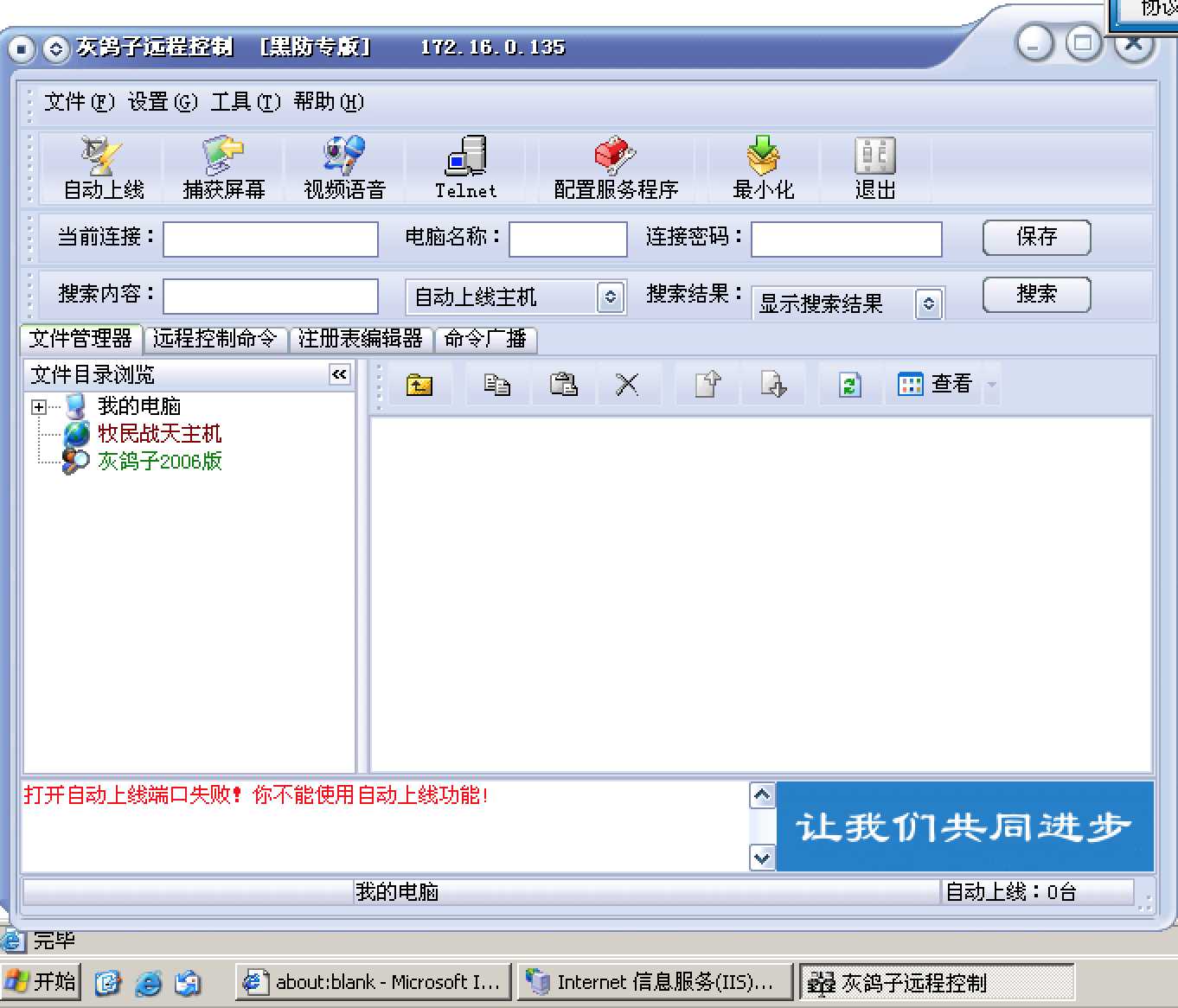This screenshot has height=1008, width=1178.
Task: Click the 连接密码 input field
Action: [847, 239]
